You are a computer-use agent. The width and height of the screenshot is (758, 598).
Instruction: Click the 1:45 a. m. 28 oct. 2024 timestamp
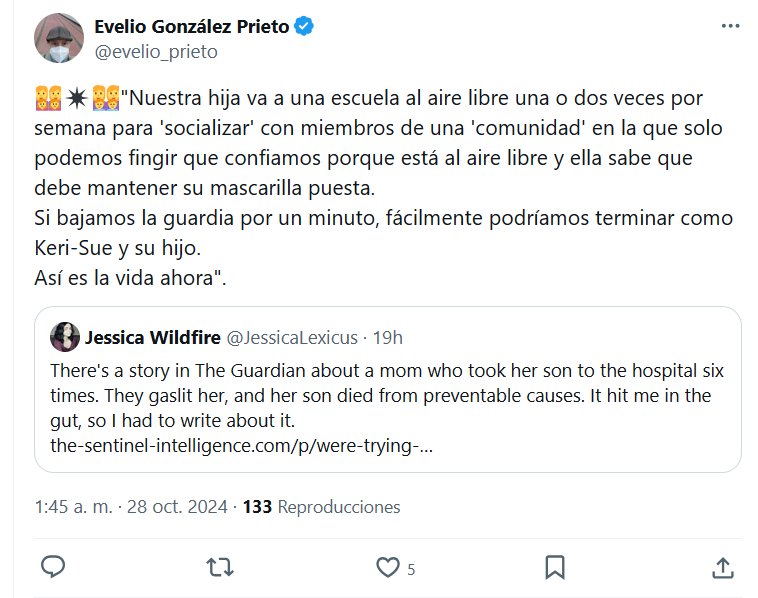click(129, 507)
